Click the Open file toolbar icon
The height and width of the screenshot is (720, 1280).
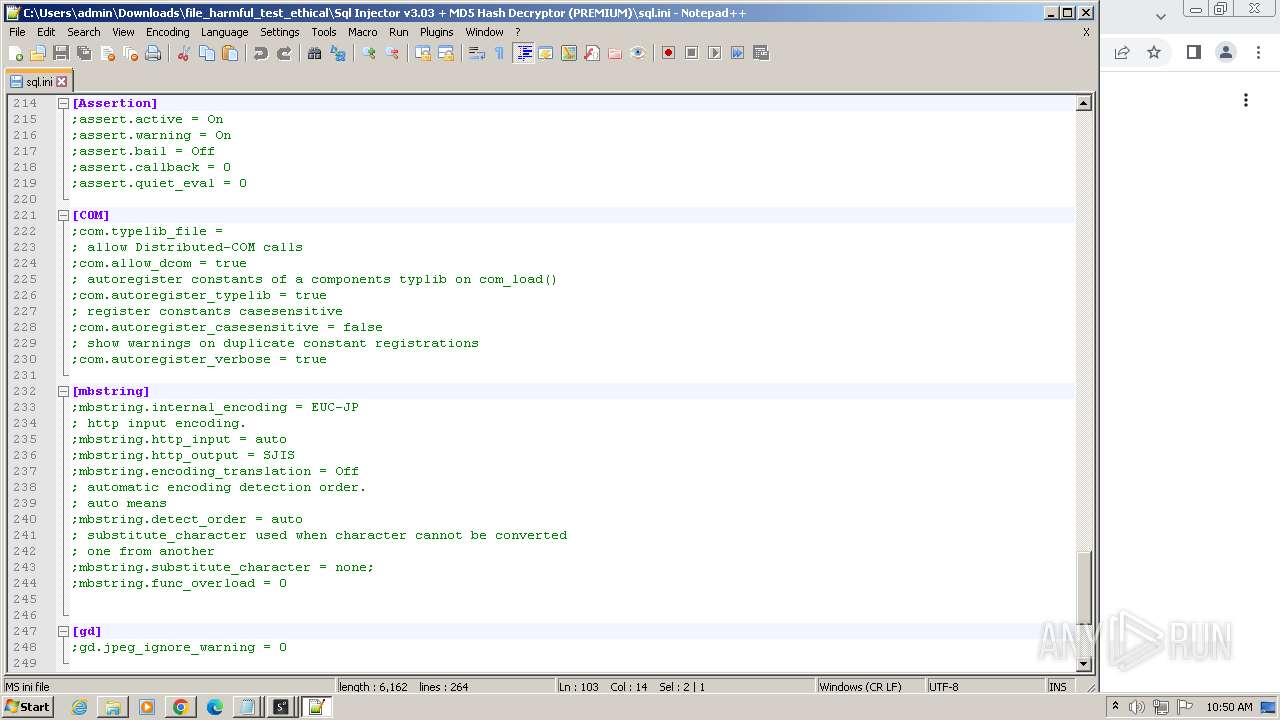click(x=38, y=53)
